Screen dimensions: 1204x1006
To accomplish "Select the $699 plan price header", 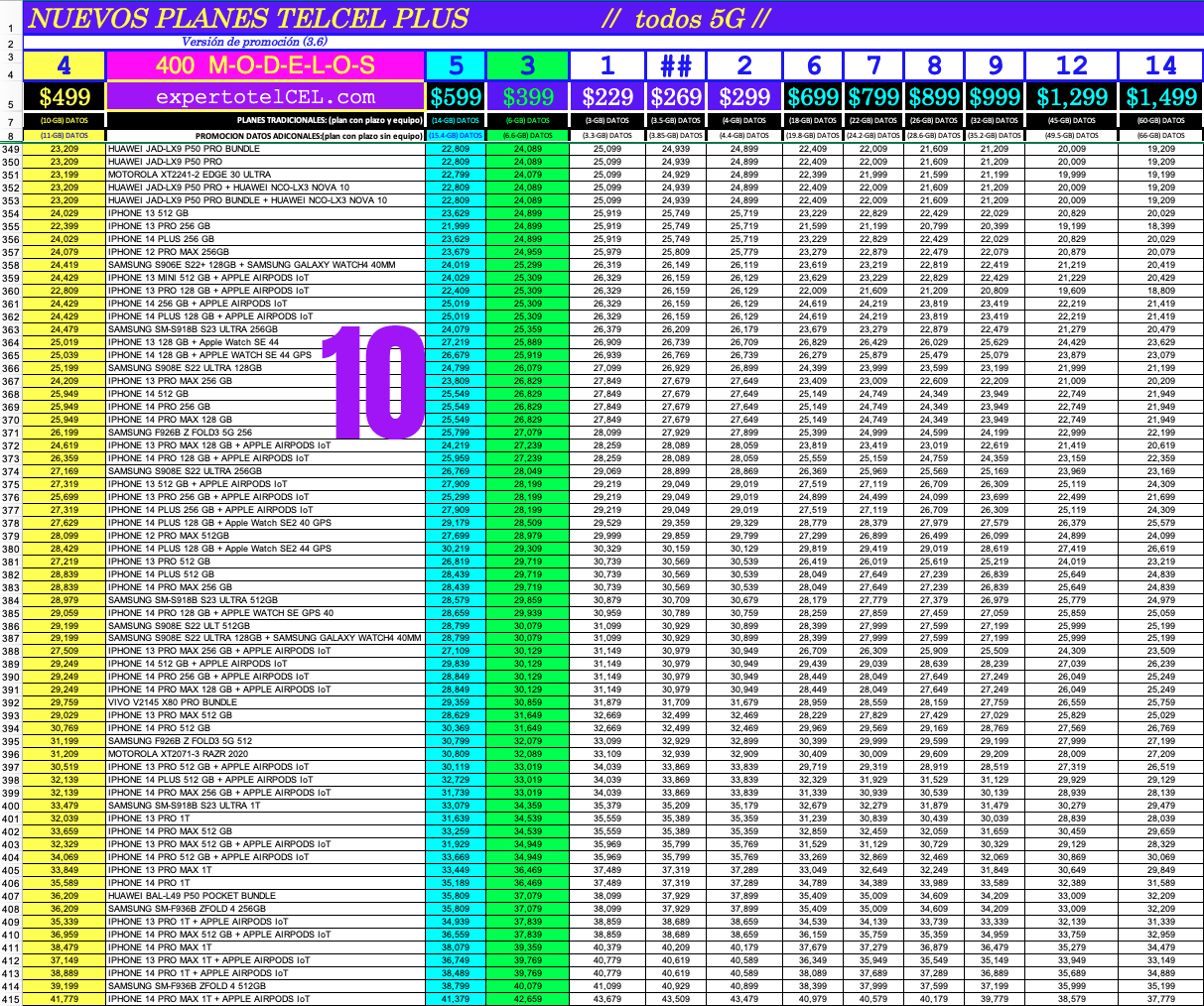I will coord(814,96).
